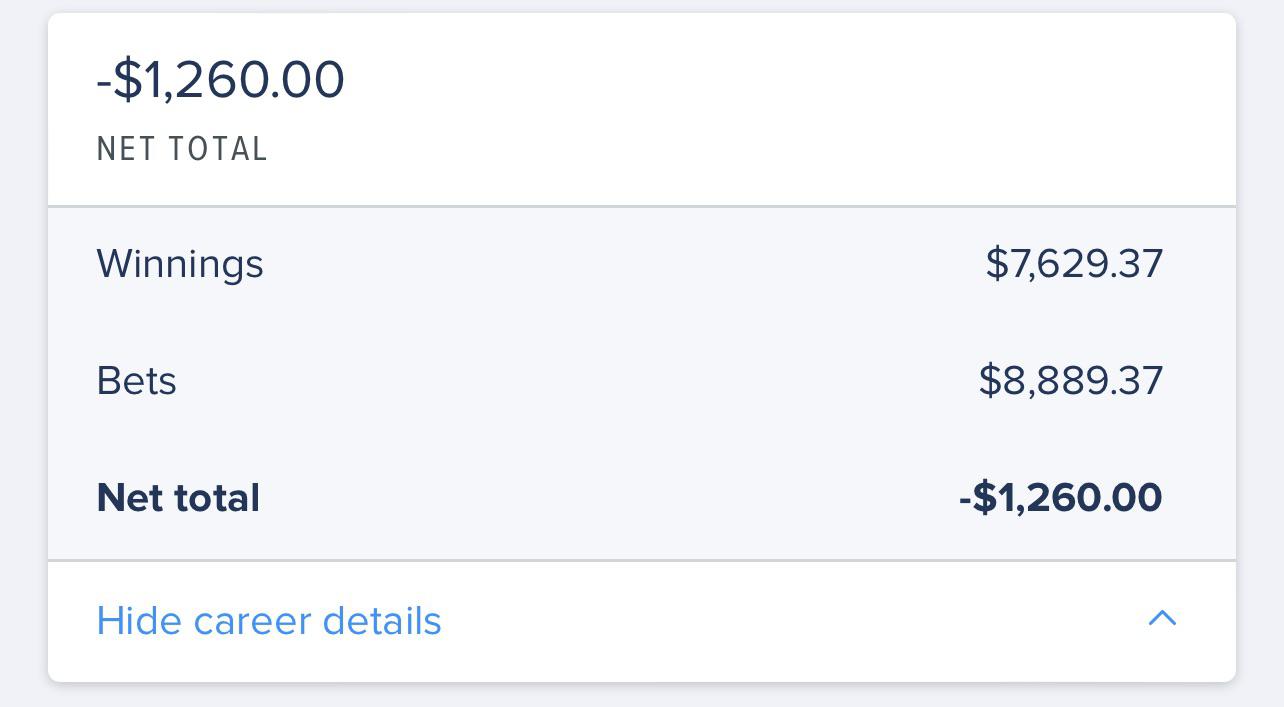The width and height of the screenshot is (1284, 707).
Task: Click the net total summary header area
Action: [x=640, y=108]
